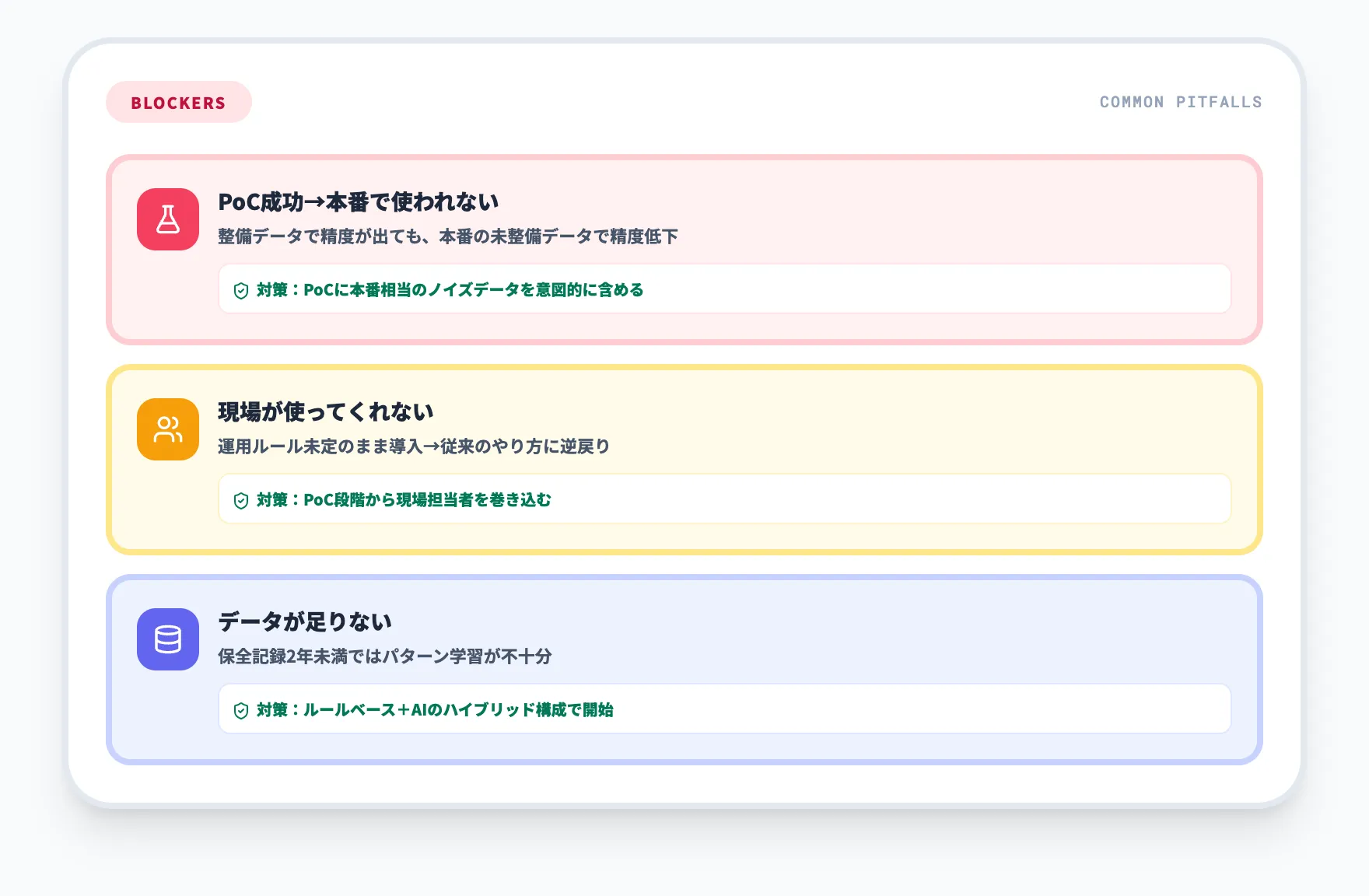
Task: Click the 対策 bar about ルールベース＋AI
Action: (x=724, y=709)
